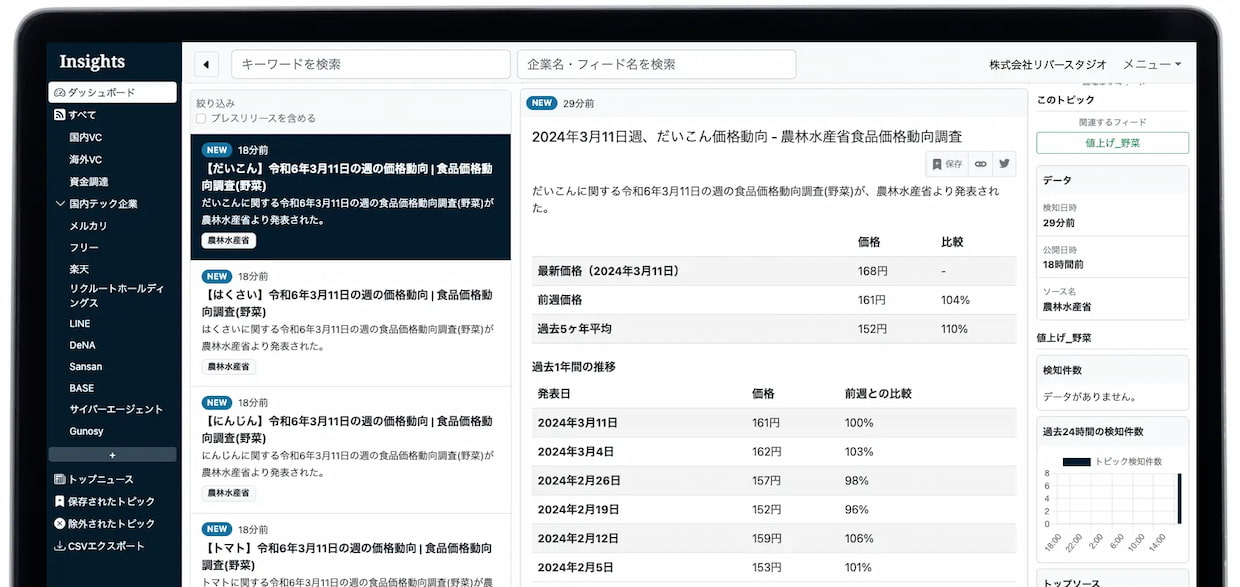
Task: Select the 国内VC feed
Action: click(x=86, y=137)
